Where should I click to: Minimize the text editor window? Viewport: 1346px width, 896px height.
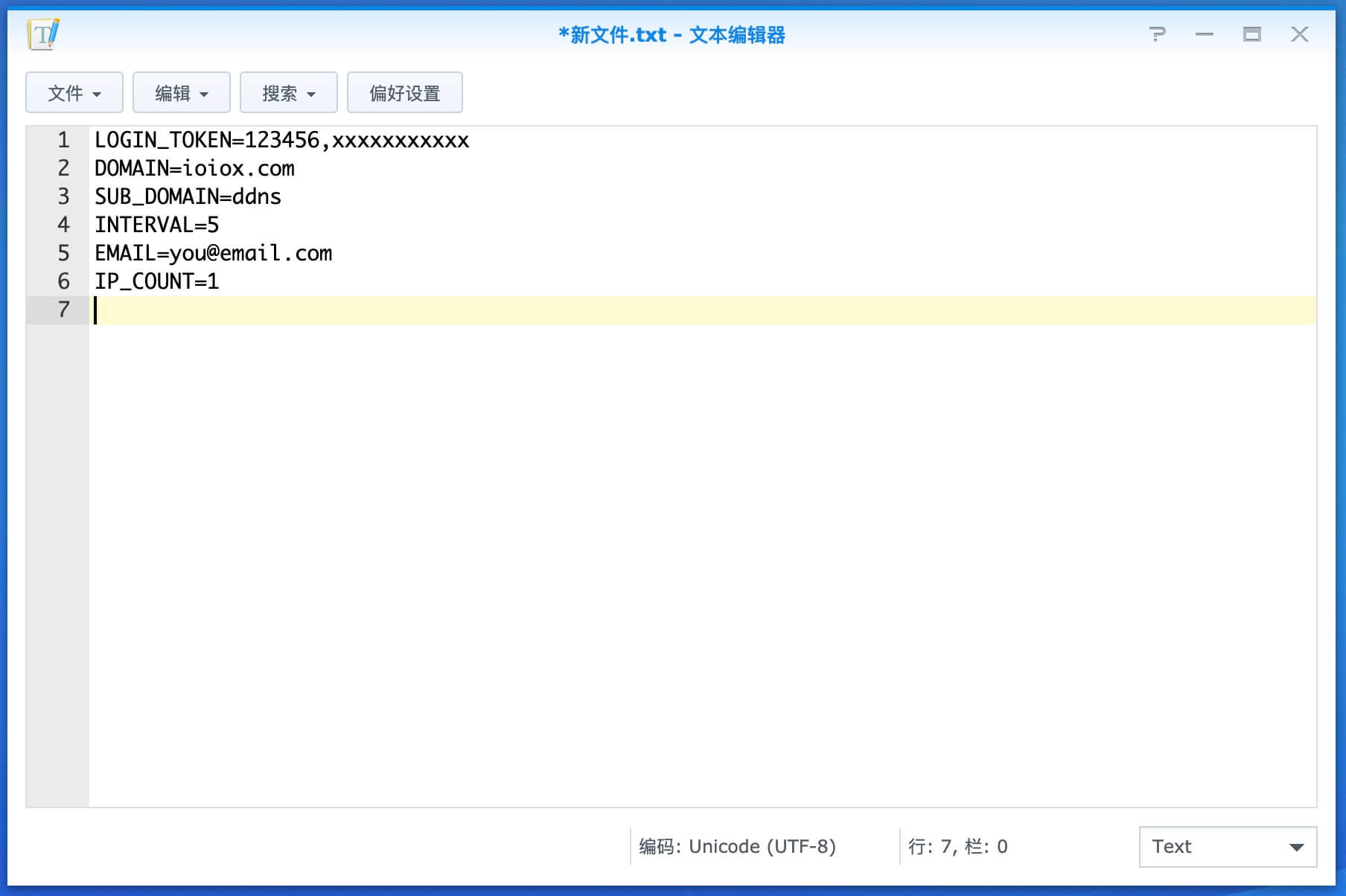[1205, 34]
